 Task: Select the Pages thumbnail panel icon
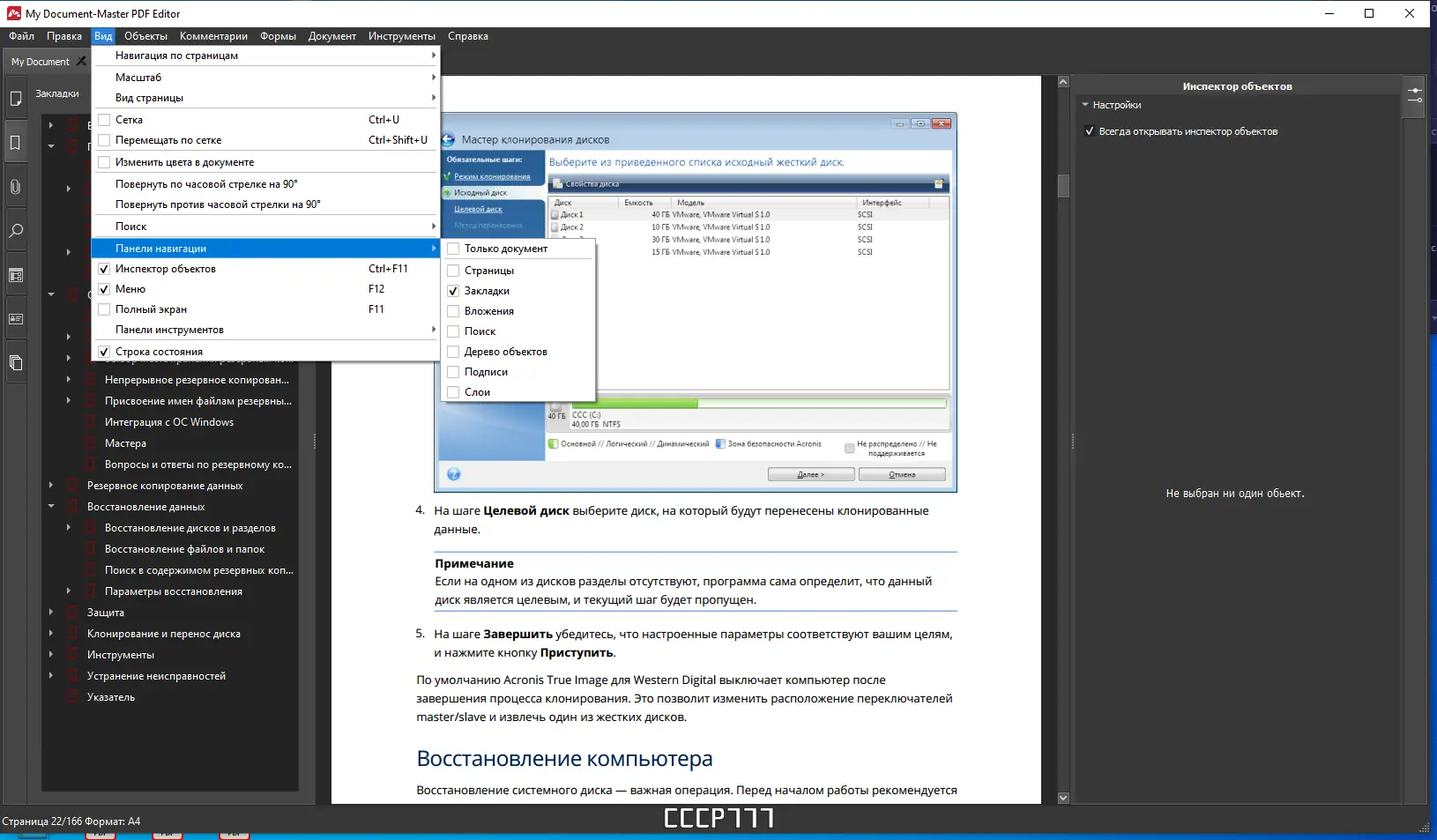click(x=16, y=99)
